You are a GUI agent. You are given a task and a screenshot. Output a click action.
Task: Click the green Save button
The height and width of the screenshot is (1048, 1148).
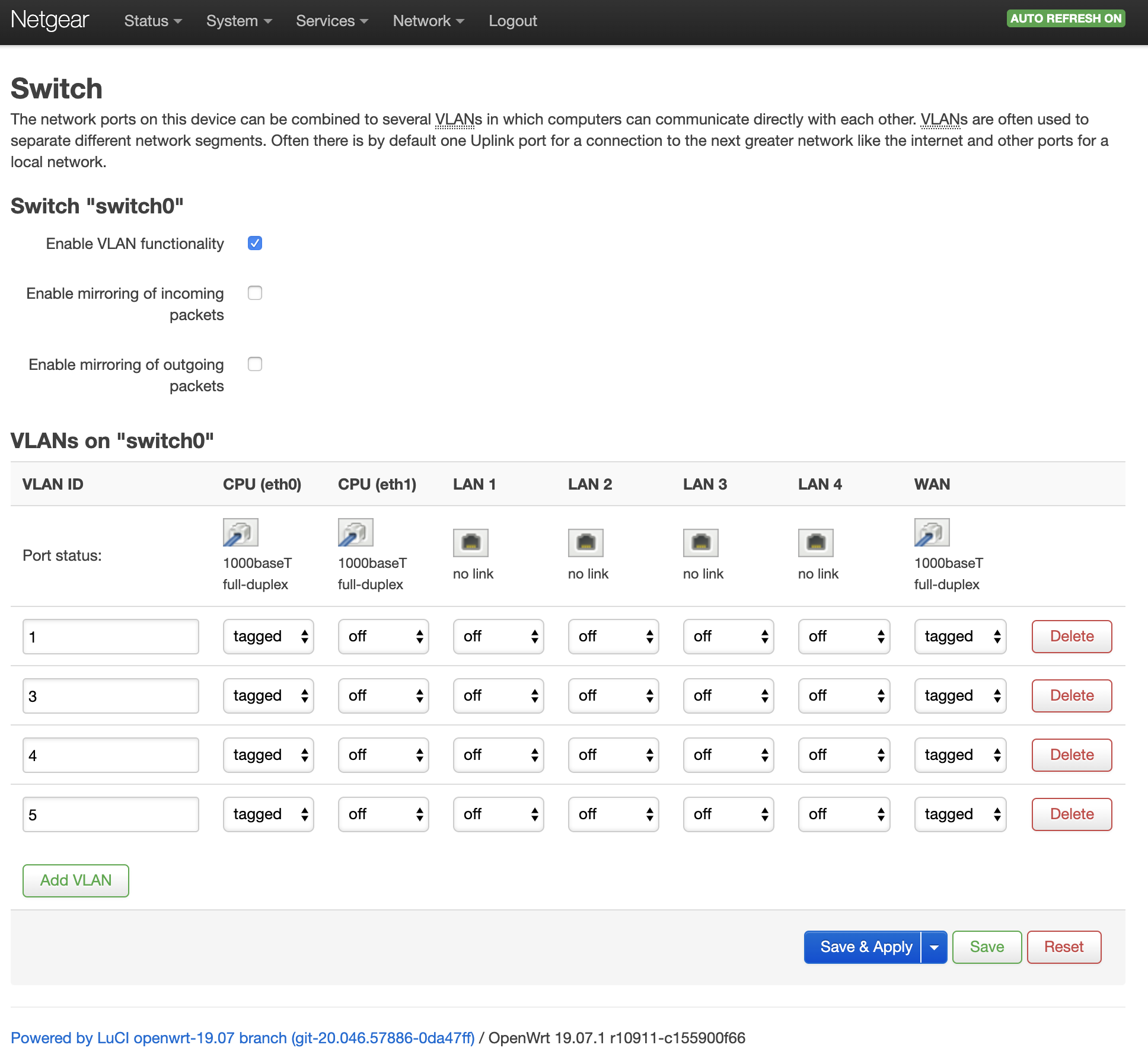pyautogui.click(x=987, y=947)
